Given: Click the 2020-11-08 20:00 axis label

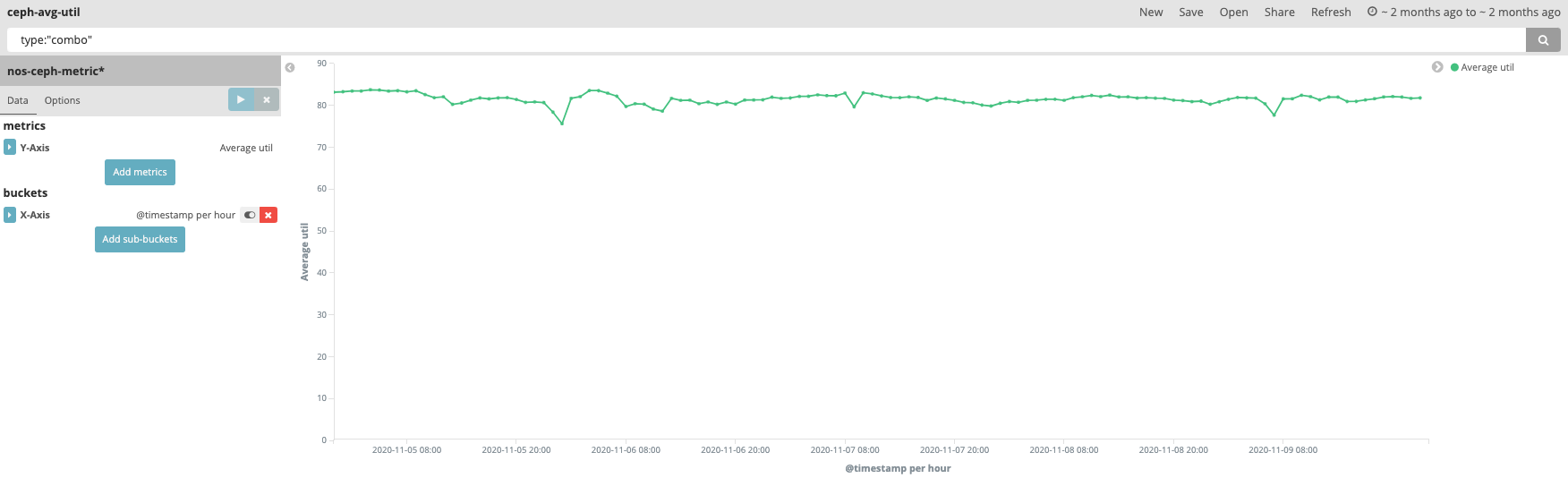Looking at the screenshot, I should 1173,449.
